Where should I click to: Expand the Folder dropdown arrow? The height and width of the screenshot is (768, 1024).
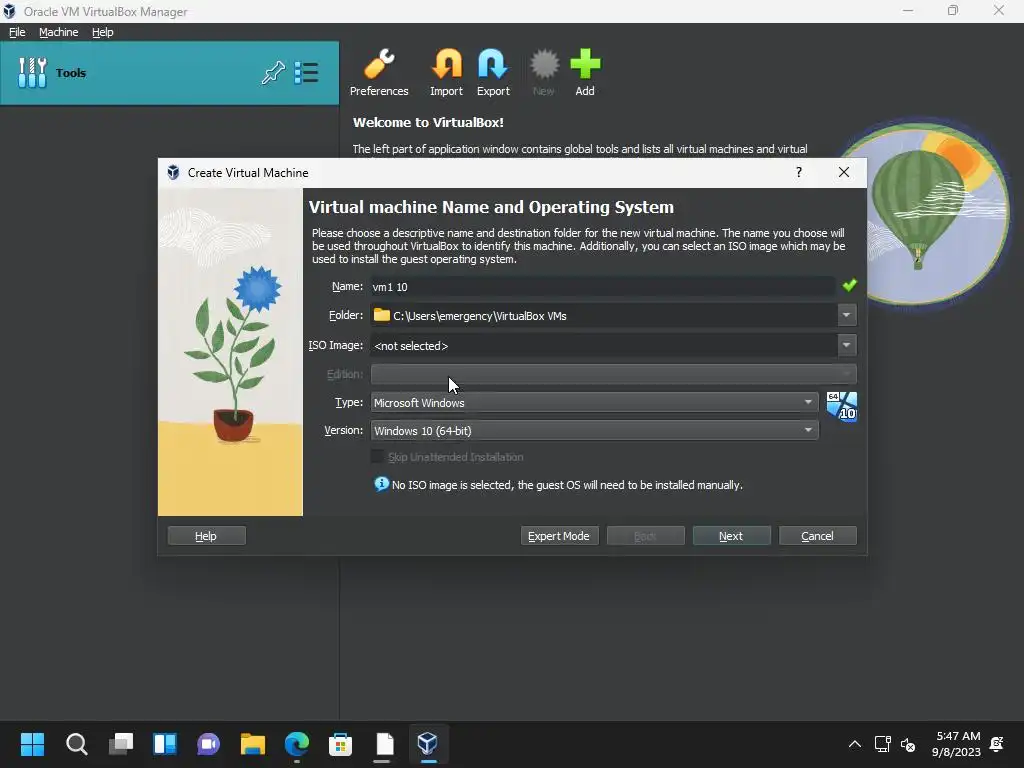(x=846, y=315)
